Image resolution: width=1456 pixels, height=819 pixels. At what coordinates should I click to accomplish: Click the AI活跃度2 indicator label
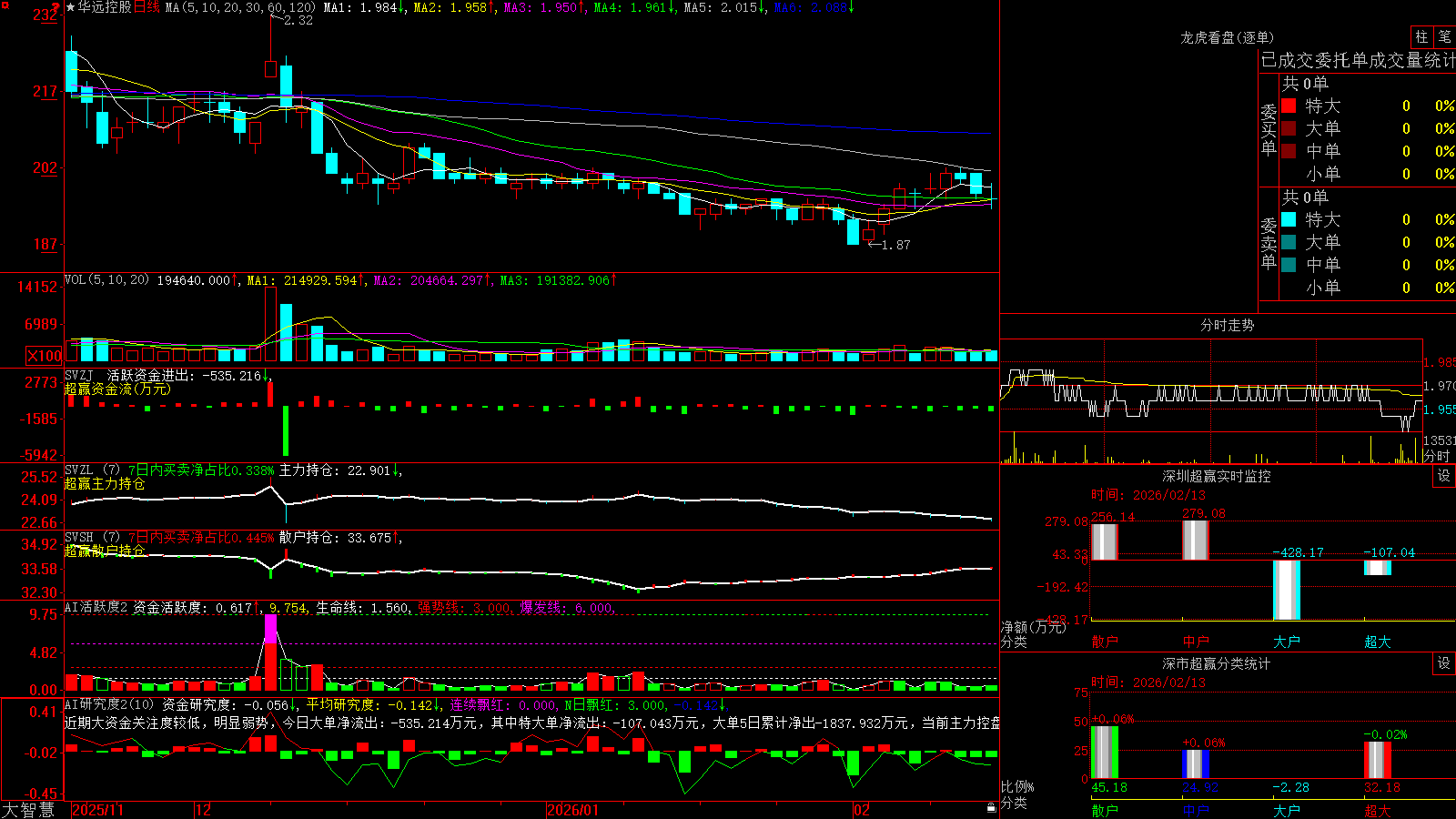[x=96, y=607]
